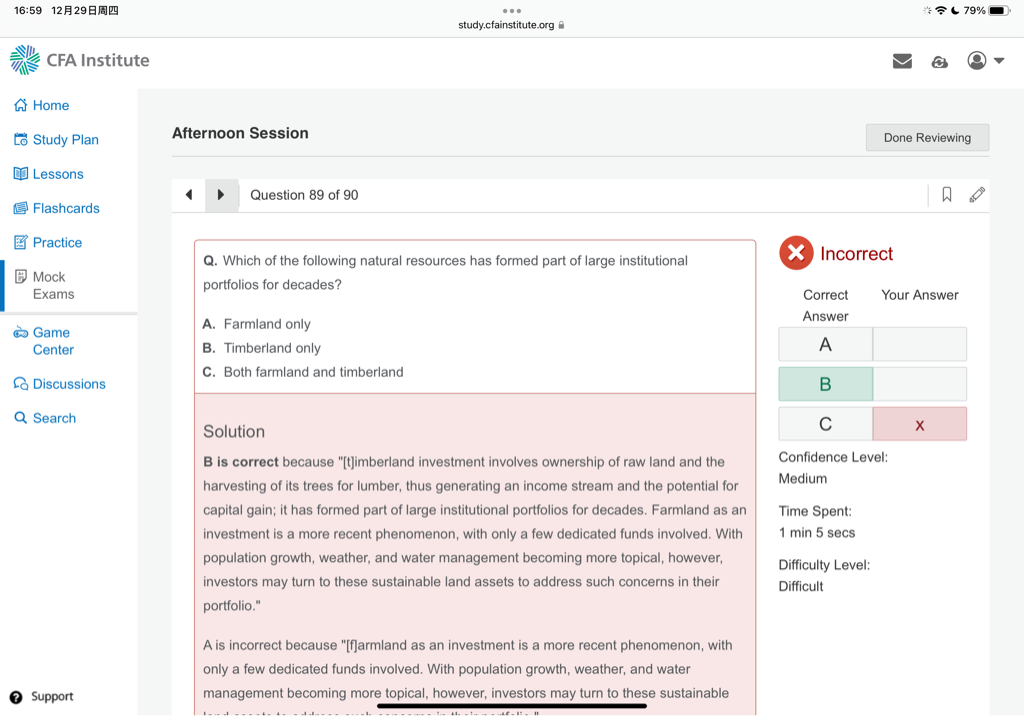Viewport: 1024px width, 716px height.
Task: Bookmark this question with the flag icon
Action: coord(946,195)
